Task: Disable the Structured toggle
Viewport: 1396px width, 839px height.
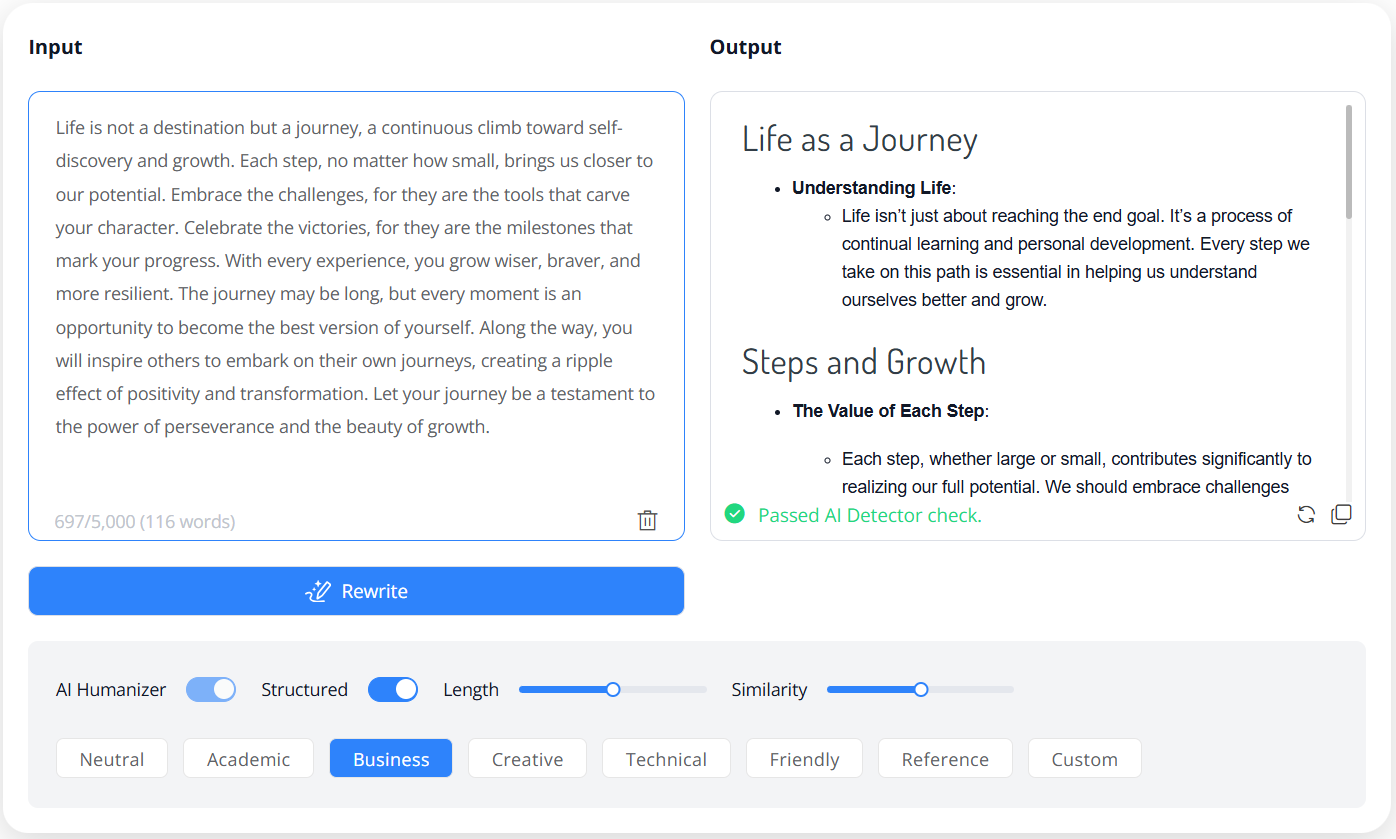Action: pos(393,690)
